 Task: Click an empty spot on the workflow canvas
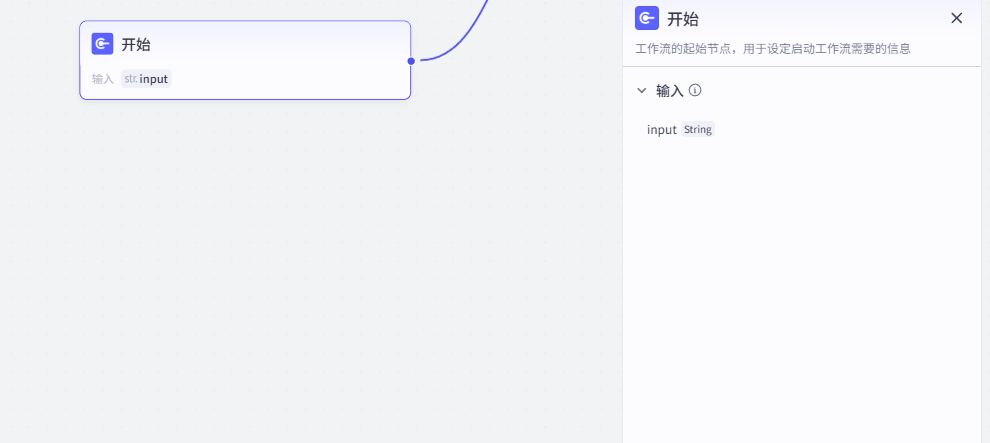[x=300, y=280]
